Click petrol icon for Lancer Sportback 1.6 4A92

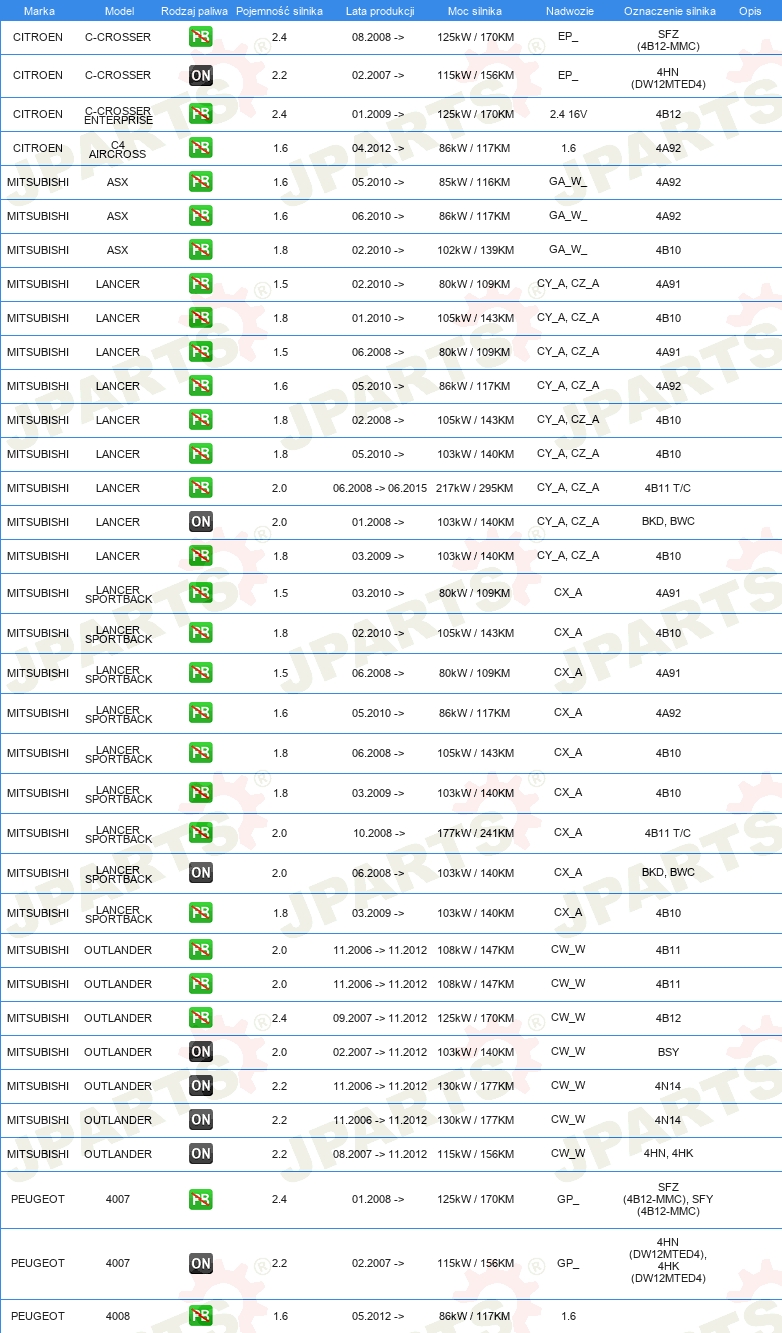click(201, 713)
